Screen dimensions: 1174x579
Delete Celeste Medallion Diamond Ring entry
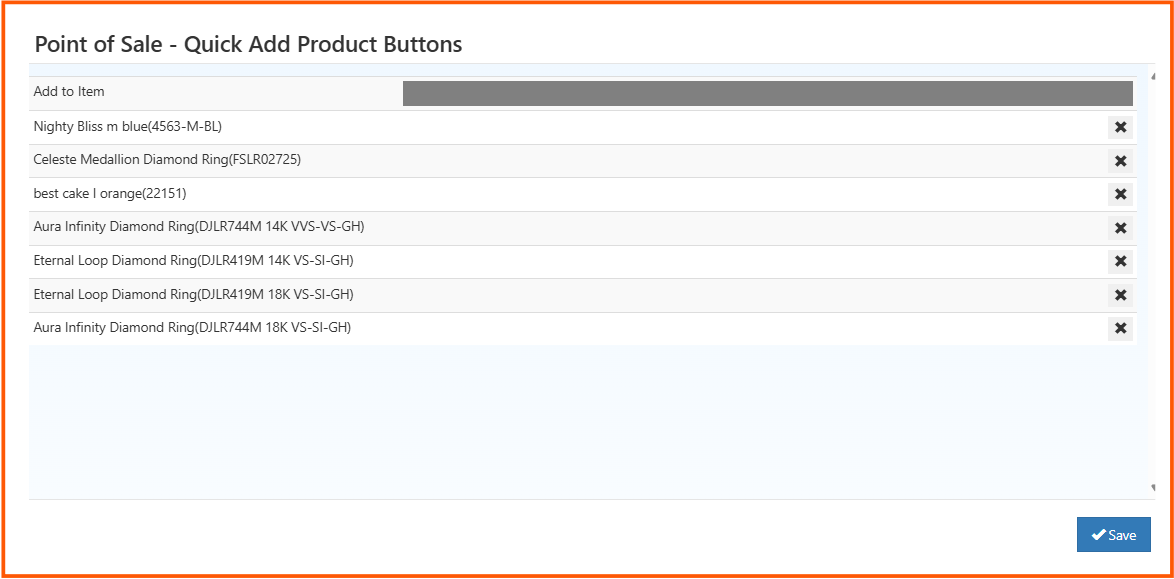[1120, 161]
